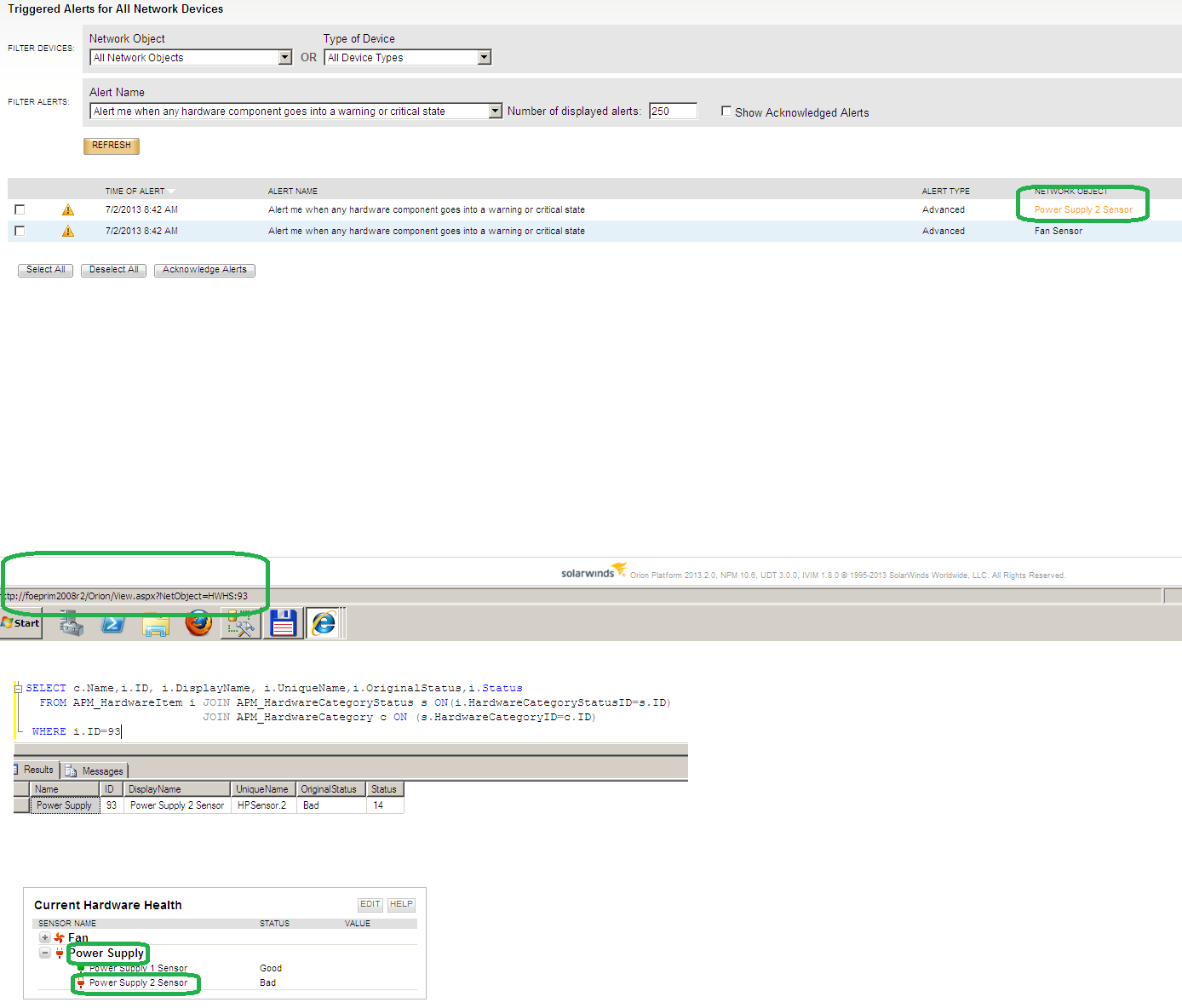Click warning icon of Power Supply 2 Sensor alert

68,209
